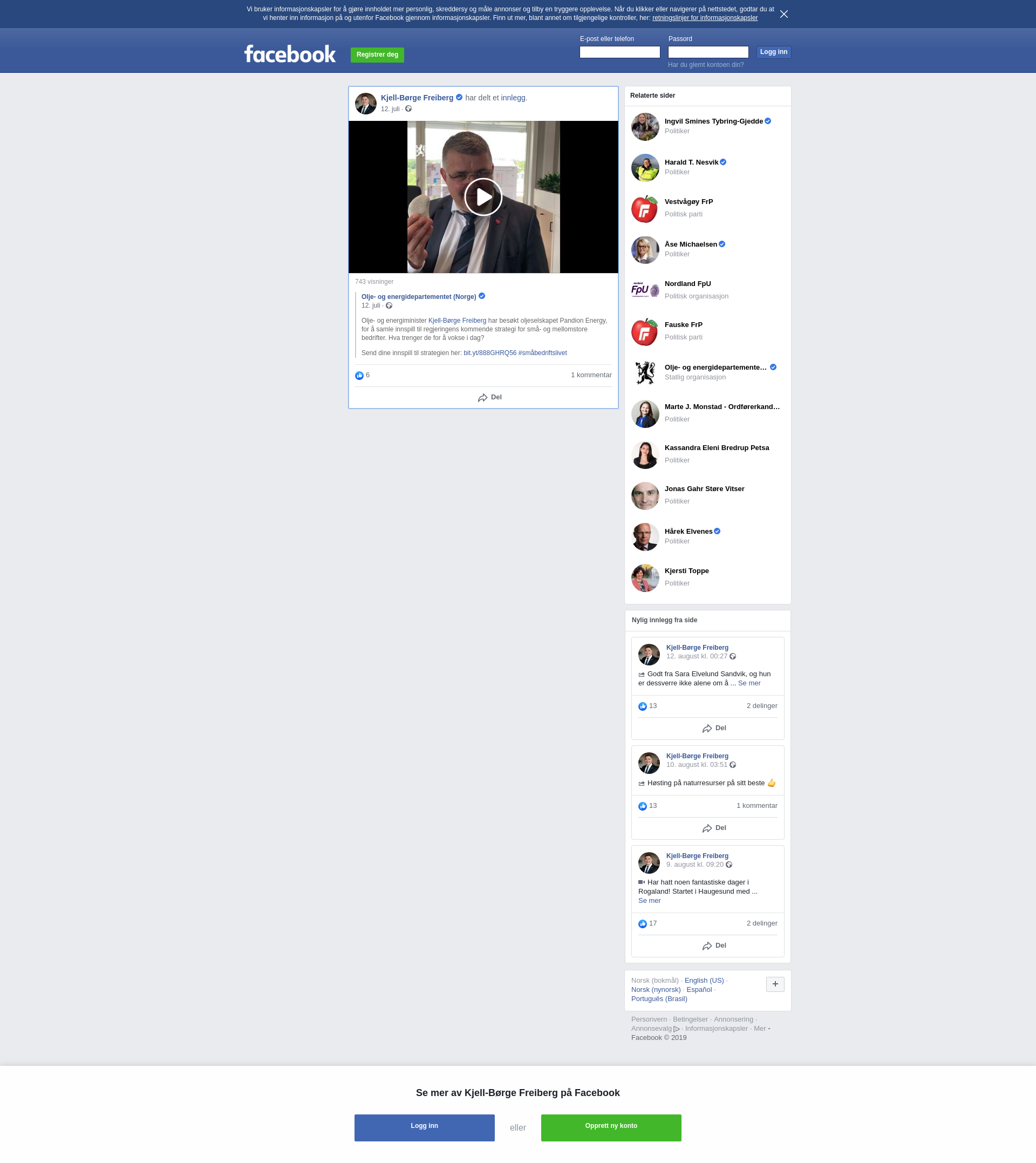Open the Personvern footer link

pyautogui.click(x=649, y=1019)
